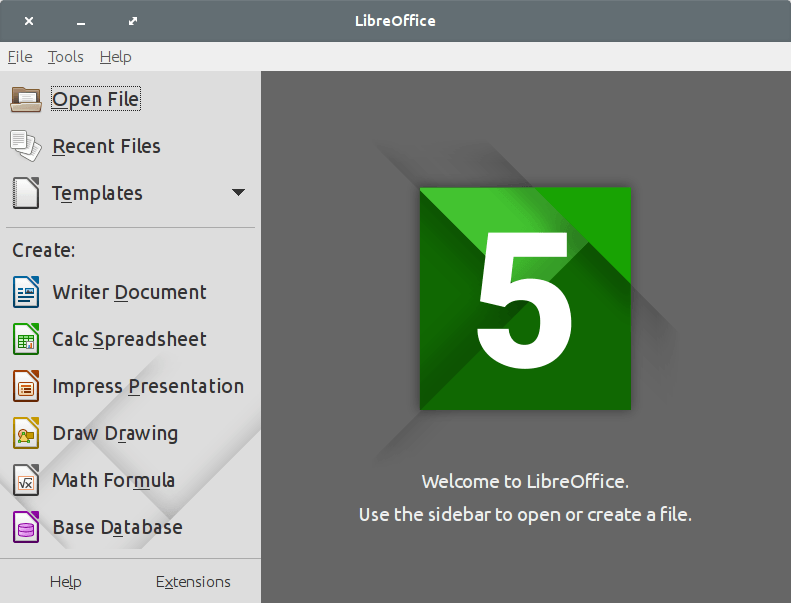Create a new Writer Document
This screenshot has width=791, height=603.
tap(130, 292)
